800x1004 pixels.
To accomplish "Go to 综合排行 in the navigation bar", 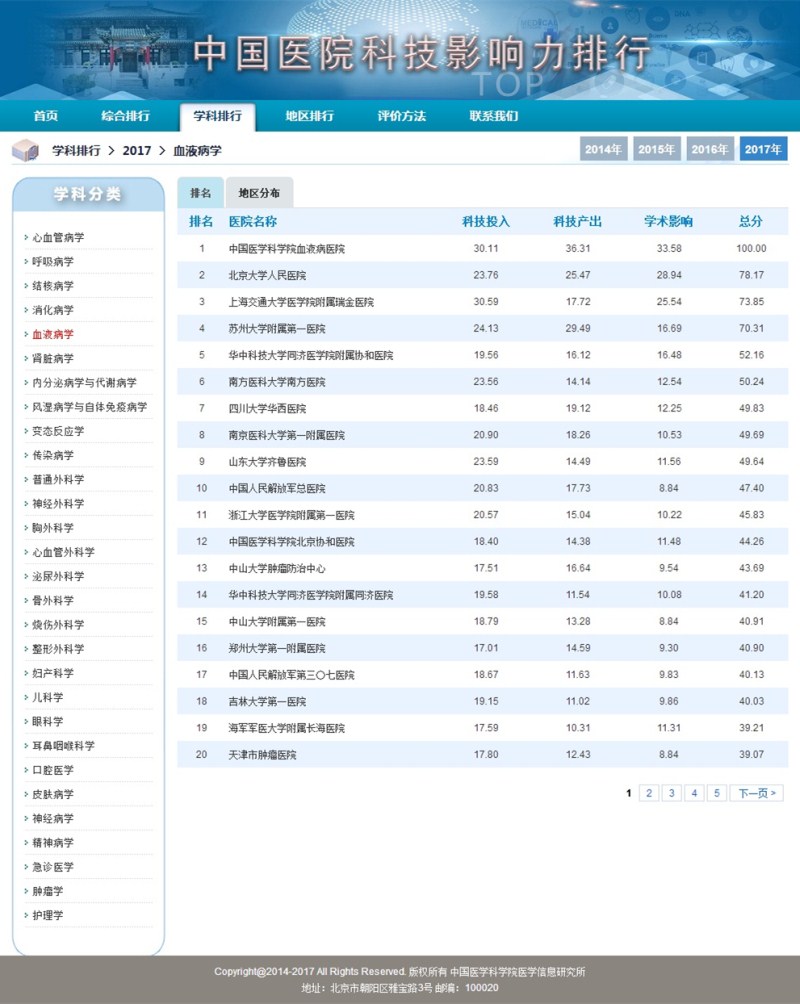I will (125, 116).
